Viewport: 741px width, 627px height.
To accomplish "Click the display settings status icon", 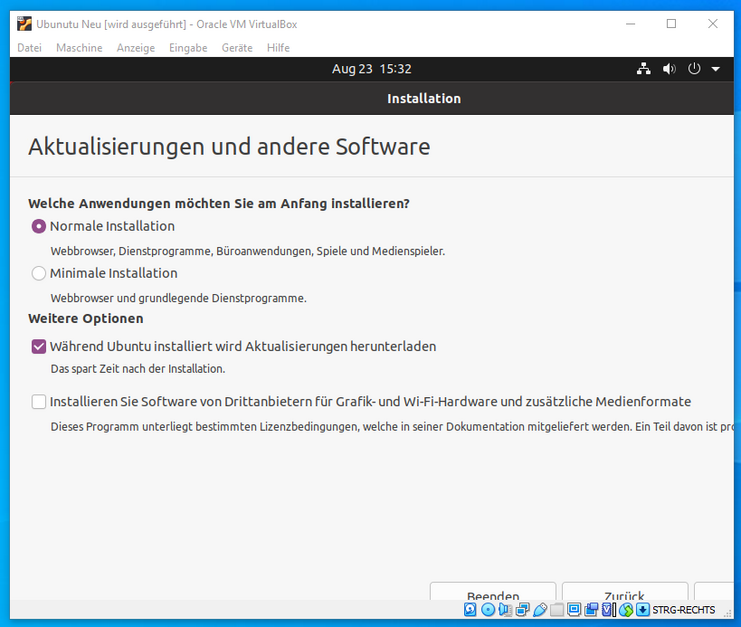I will tap(575, 610).
